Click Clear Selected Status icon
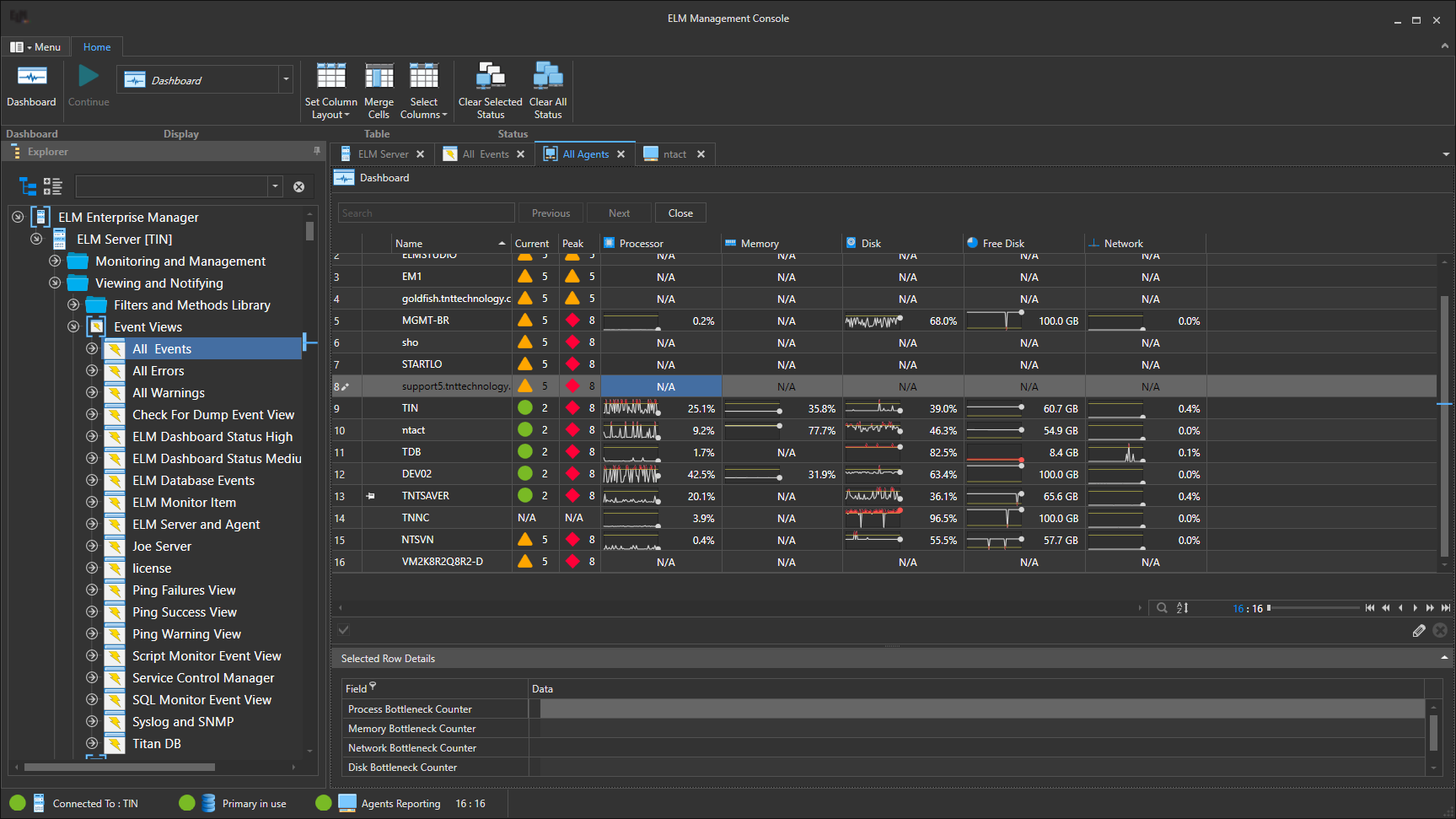The image size is (1456, 819). tap(491, 76)
